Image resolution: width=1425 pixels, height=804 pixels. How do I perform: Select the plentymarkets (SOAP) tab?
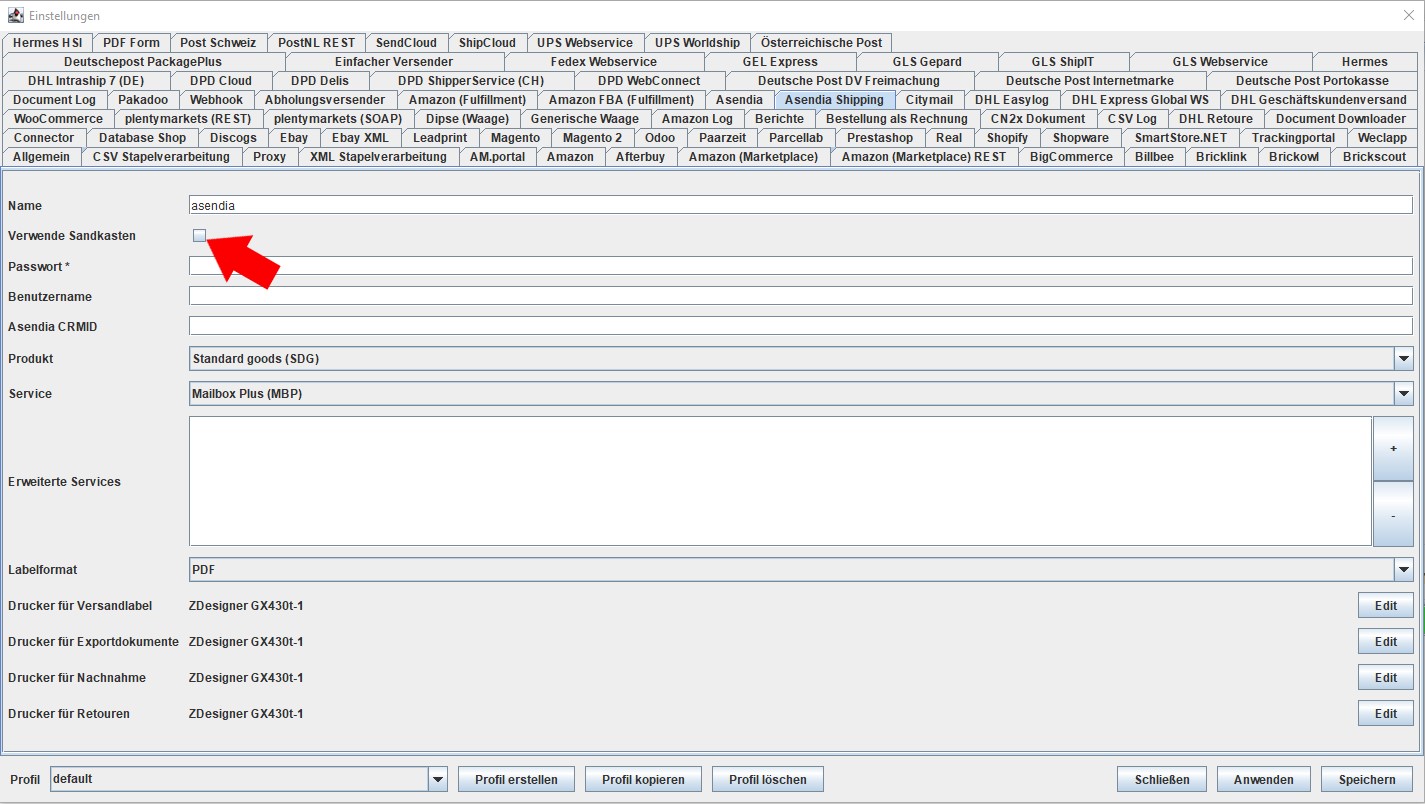(x=338, y=119)
